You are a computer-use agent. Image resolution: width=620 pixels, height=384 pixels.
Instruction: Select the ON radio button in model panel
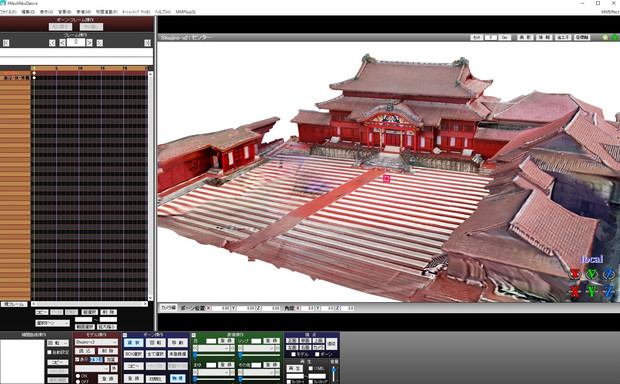pos(78,376)
